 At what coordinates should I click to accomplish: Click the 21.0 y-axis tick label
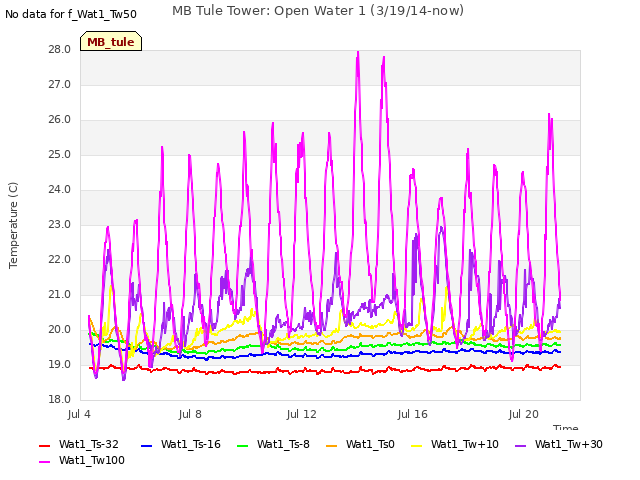pyautogui.click(x=60, y=295)
